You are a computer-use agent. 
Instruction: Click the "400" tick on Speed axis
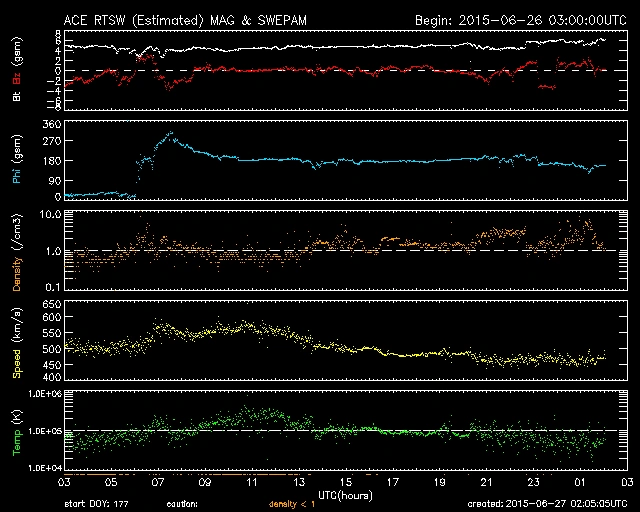[52, 377]
